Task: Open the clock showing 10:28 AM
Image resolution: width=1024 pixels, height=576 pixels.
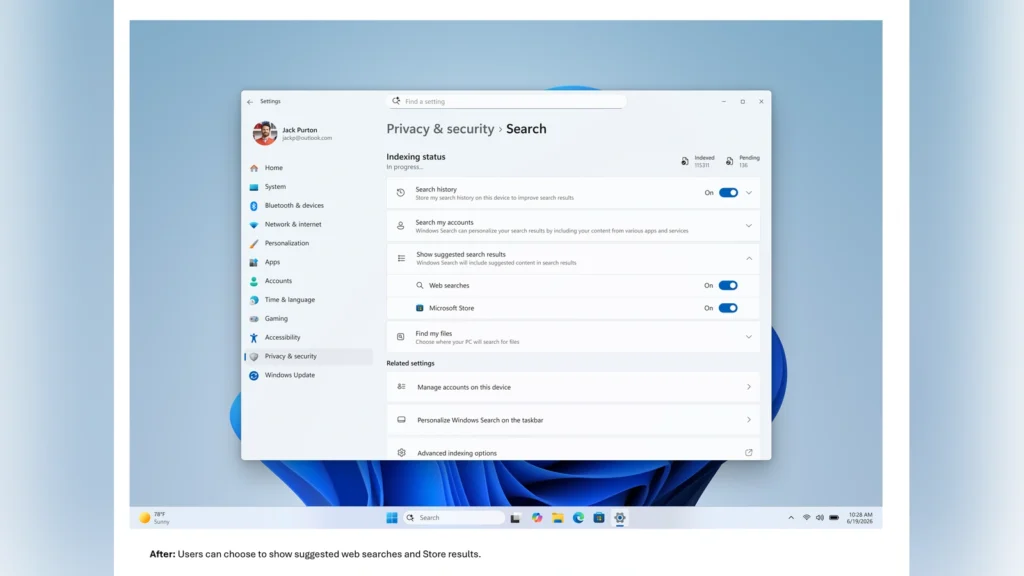Action: click(x=859, y=518)
